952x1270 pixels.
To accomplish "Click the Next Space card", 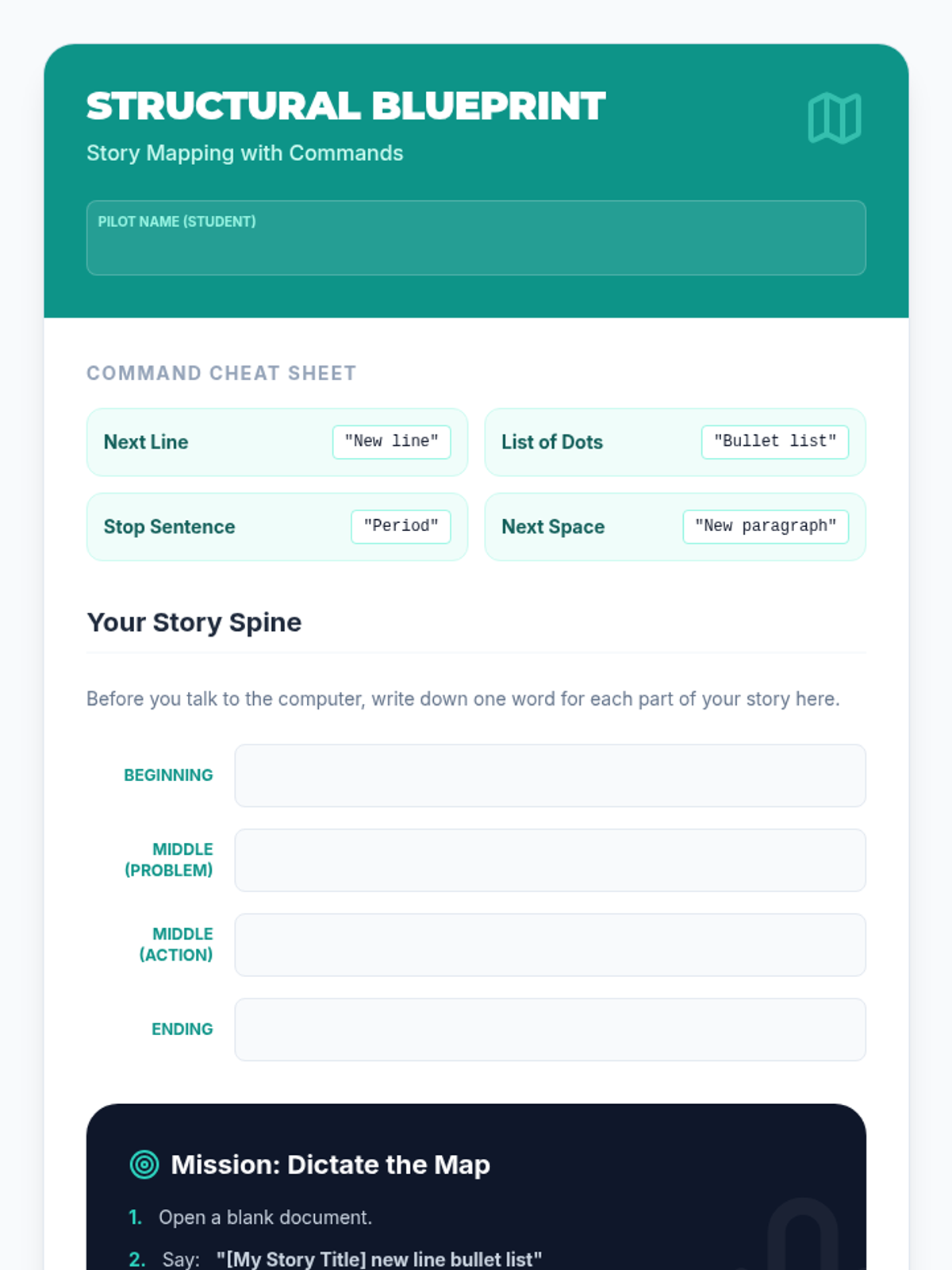I will point(675,527).
